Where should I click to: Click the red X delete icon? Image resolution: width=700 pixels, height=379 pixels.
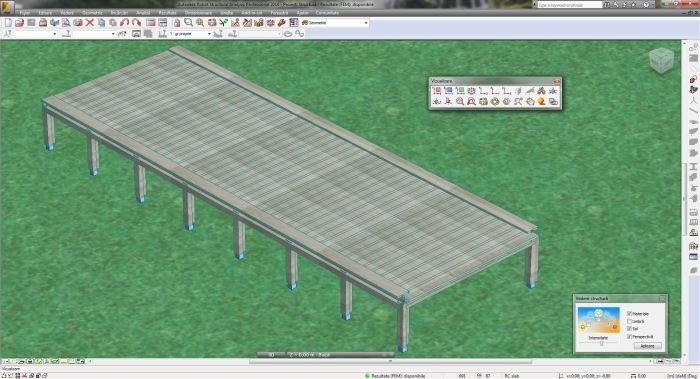pyautogui.click(x=90, y=22)
